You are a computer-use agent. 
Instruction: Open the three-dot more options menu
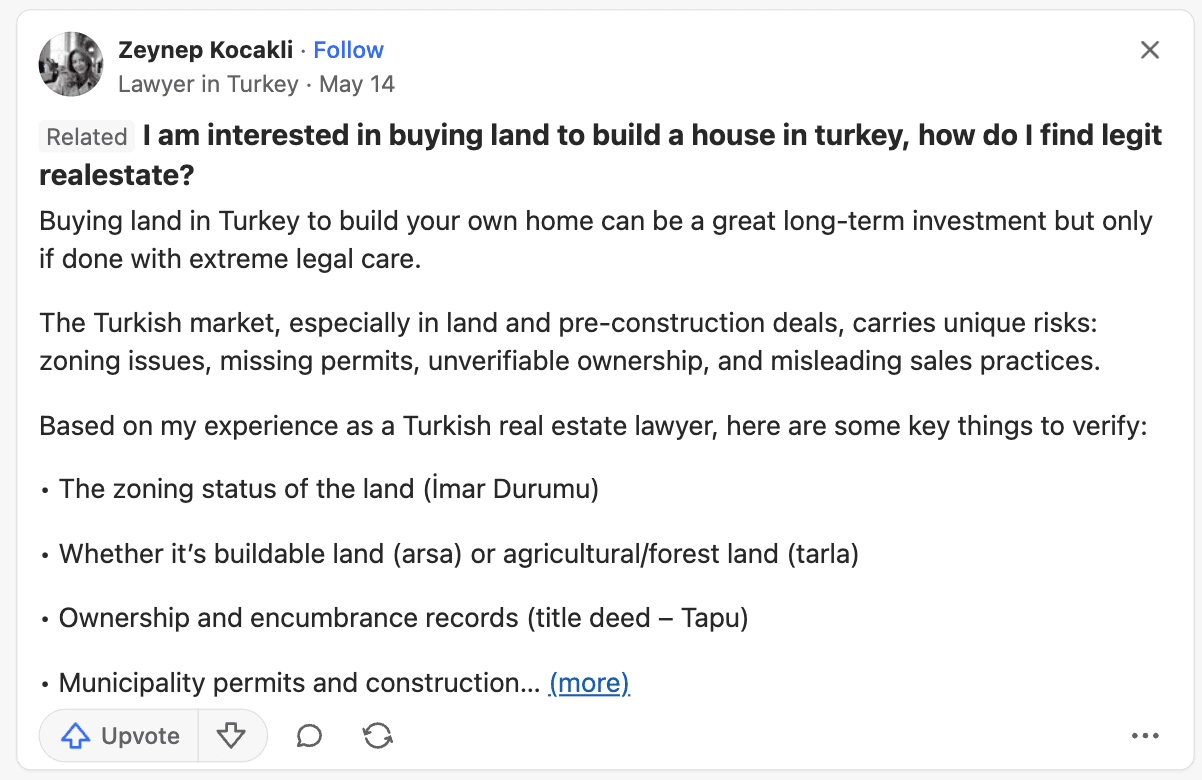(1145, 736)
